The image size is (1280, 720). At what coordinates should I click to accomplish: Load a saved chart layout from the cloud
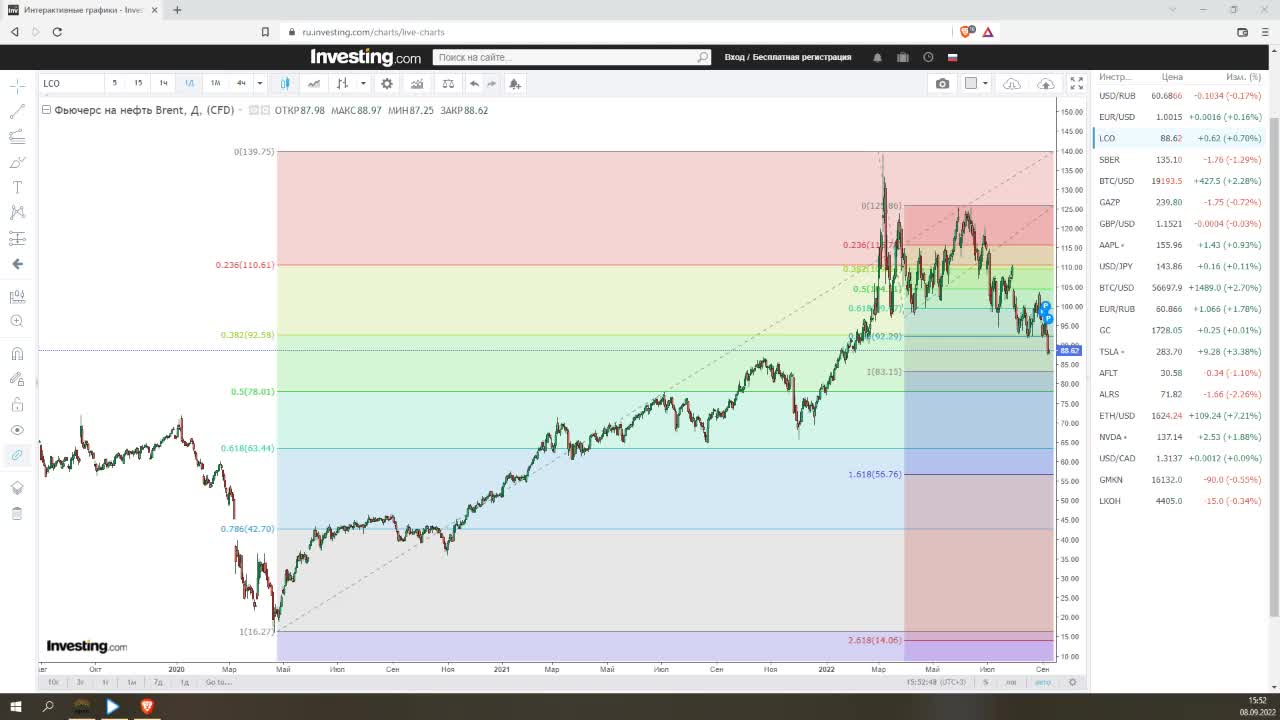coord(1012,84)
